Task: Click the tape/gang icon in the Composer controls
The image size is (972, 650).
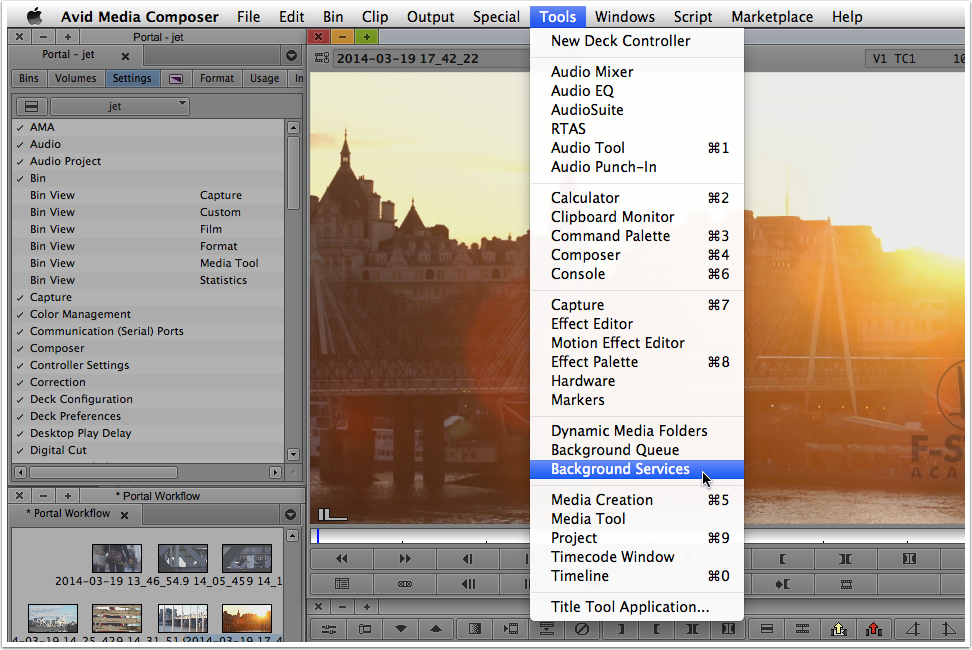Action: pos(405,584)
